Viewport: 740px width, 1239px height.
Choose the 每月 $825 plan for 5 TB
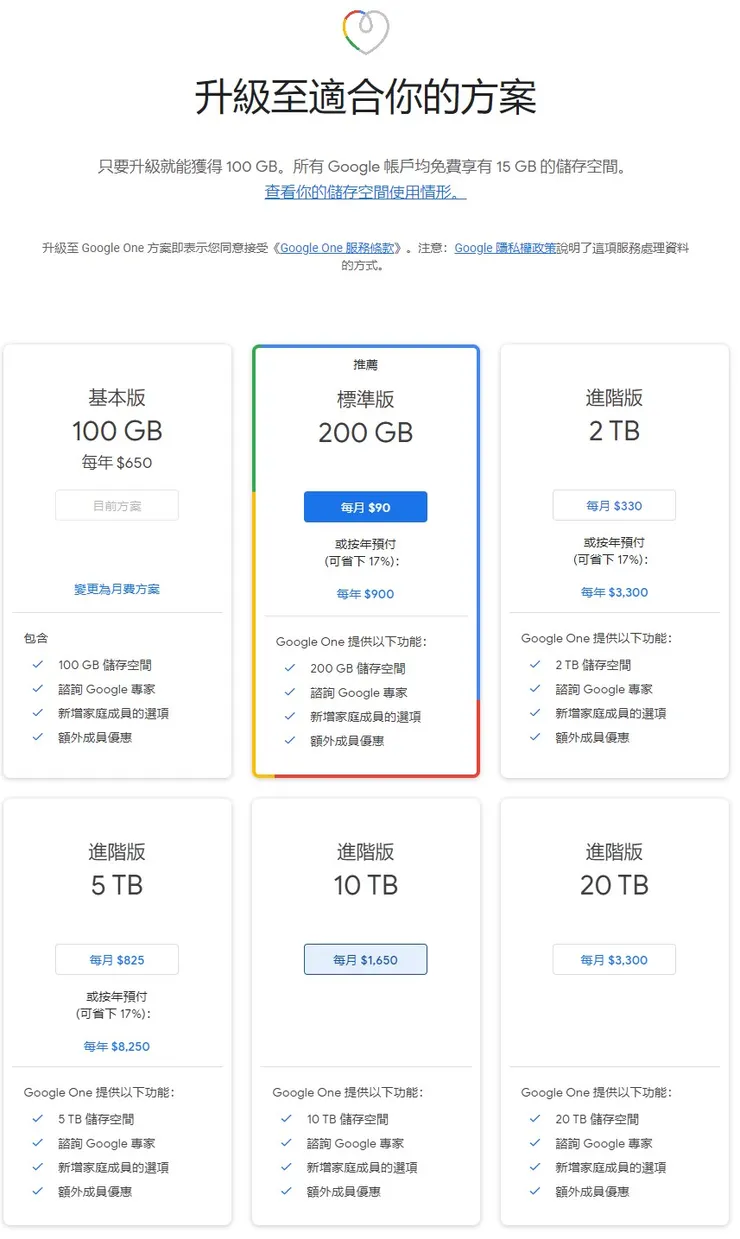point(117,960)
